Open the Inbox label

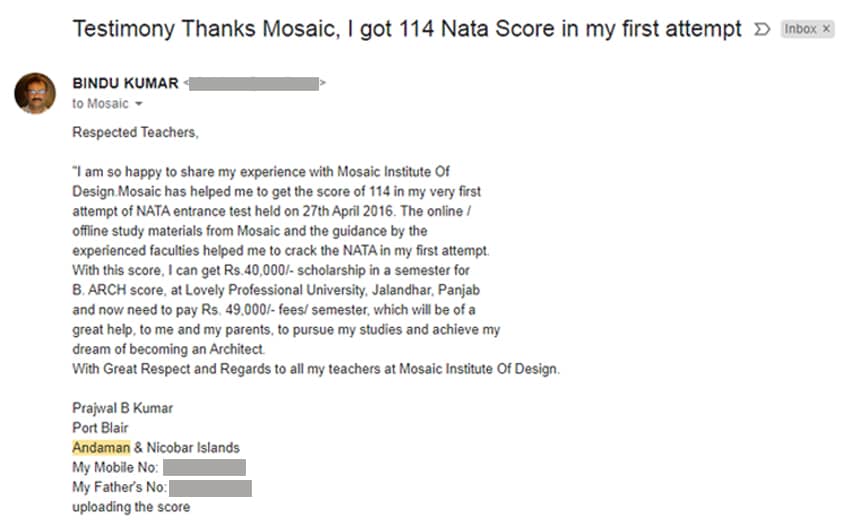click(x=800, y=29)
